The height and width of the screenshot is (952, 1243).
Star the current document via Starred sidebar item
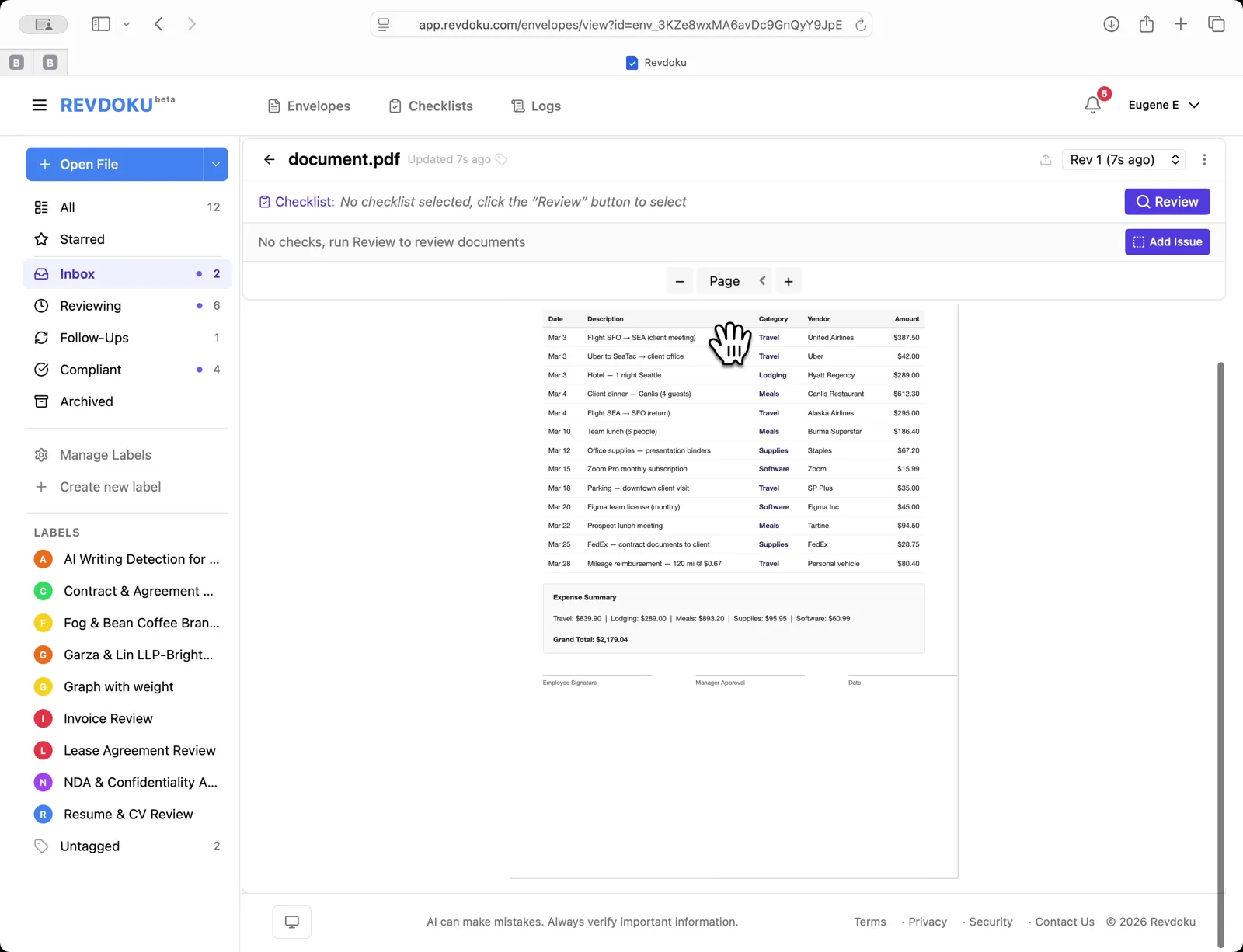(82, 239)
